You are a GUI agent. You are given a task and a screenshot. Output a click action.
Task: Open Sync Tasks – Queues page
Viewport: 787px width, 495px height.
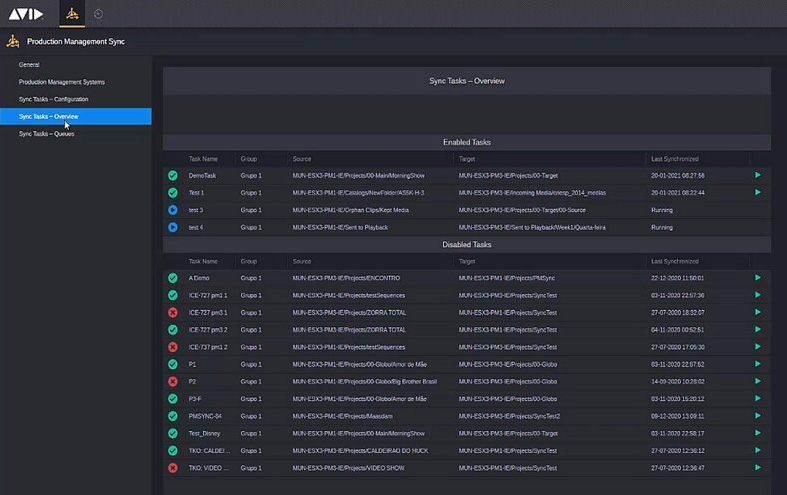[x=47, y=134]
